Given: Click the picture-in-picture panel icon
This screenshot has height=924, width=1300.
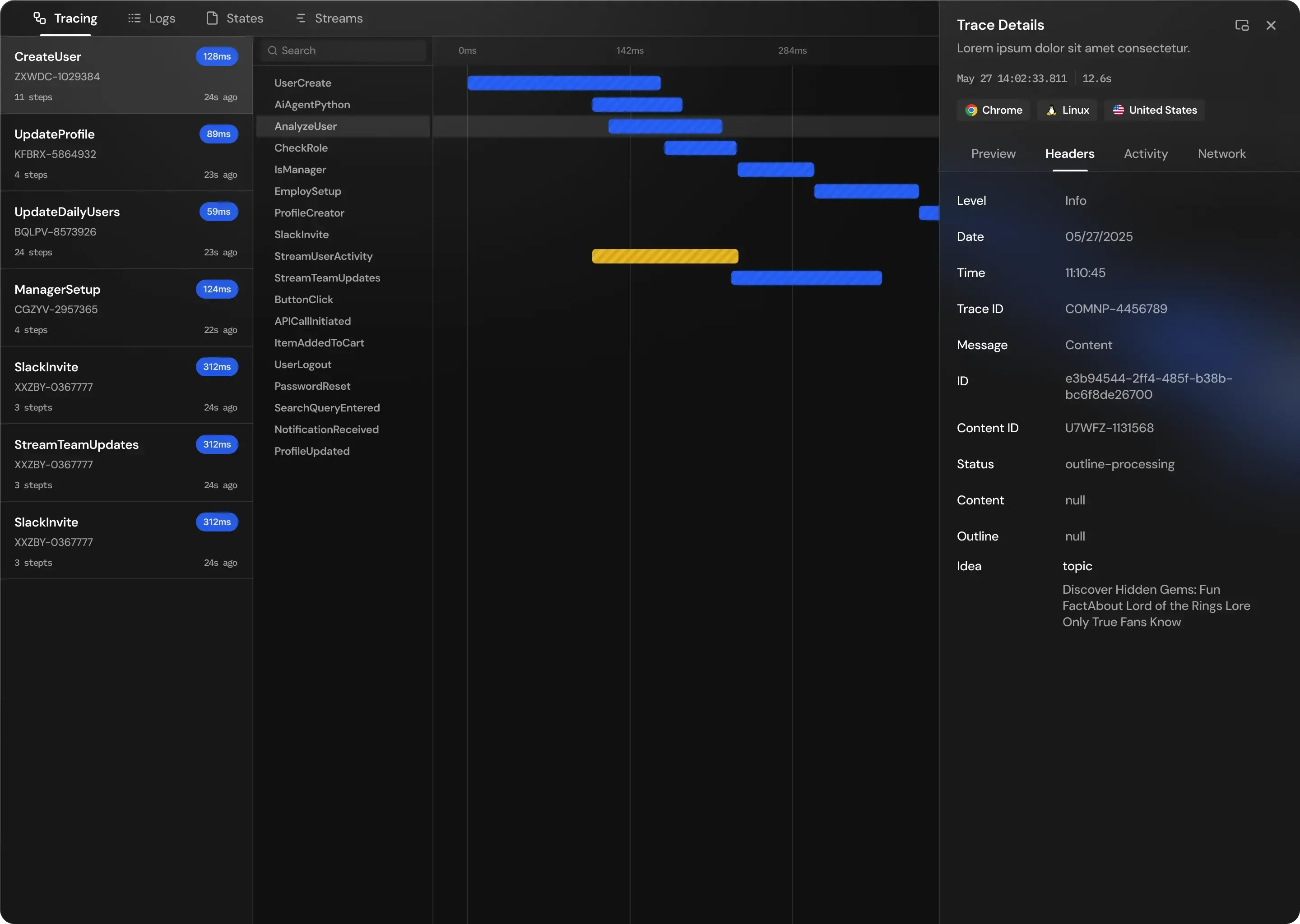Looking at the screenshot, I should coord(1241,25).
